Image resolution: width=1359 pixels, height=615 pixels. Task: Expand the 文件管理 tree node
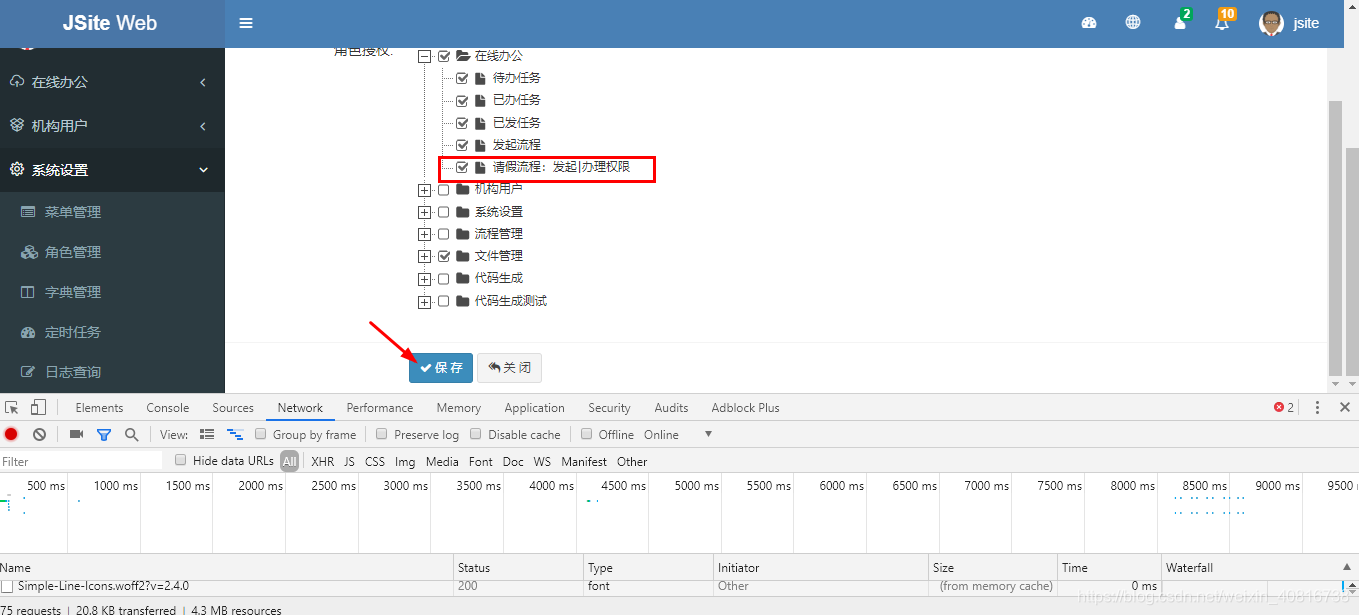(x=424, y=257)
